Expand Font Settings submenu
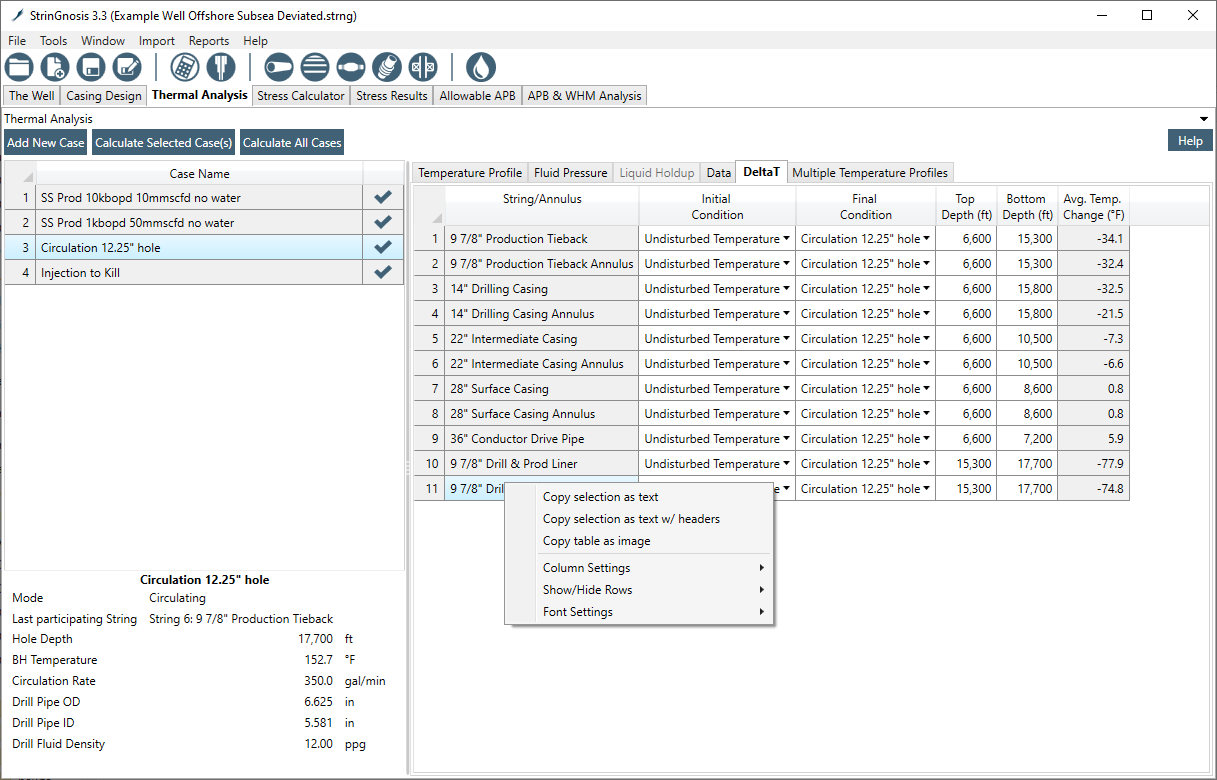Screen dimensions: 1217x780 coord(640,612)
